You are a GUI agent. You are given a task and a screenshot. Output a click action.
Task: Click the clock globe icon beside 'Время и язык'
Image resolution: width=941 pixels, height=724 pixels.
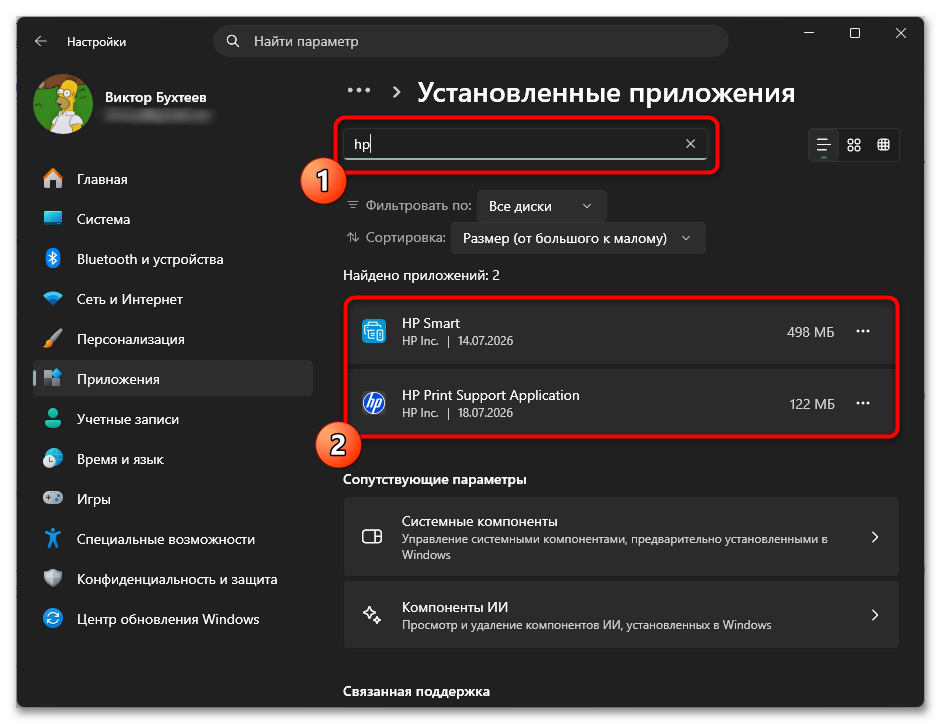point(53,458)
